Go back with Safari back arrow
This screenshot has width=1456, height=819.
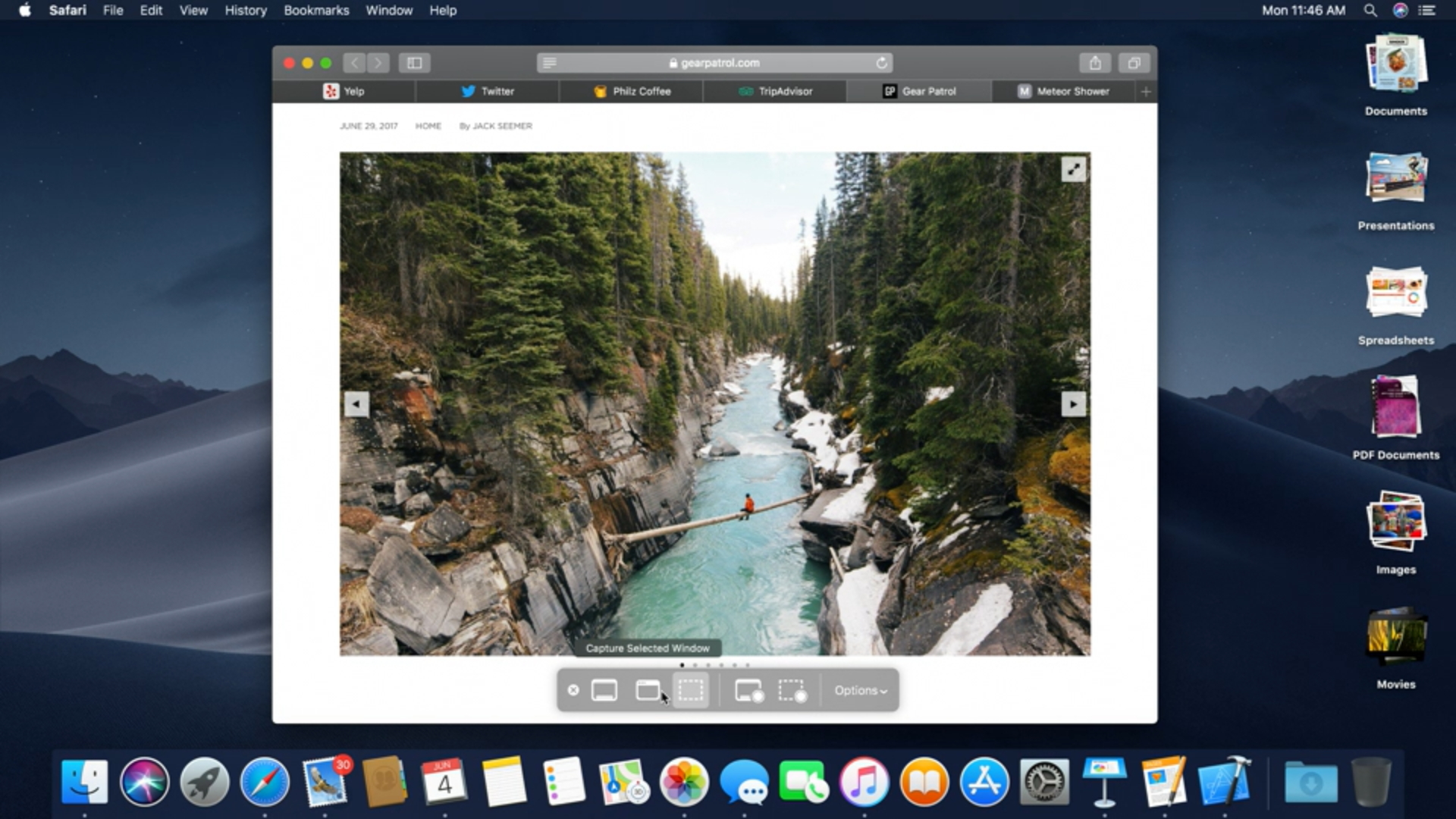point(354,63)
